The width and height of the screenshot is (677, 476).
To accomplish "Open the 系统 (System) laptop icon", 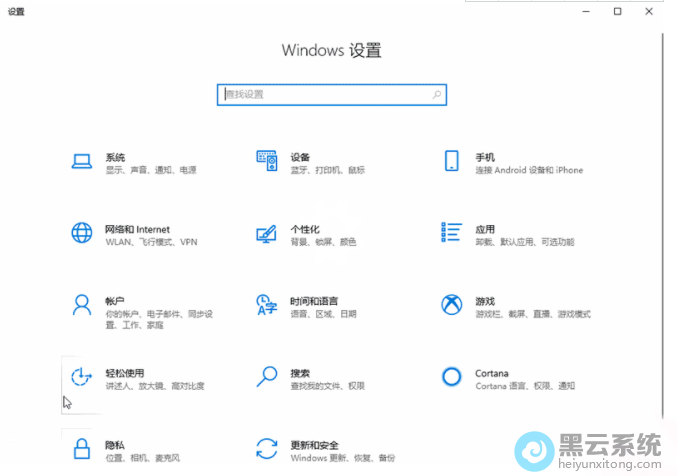I will 81,162.
